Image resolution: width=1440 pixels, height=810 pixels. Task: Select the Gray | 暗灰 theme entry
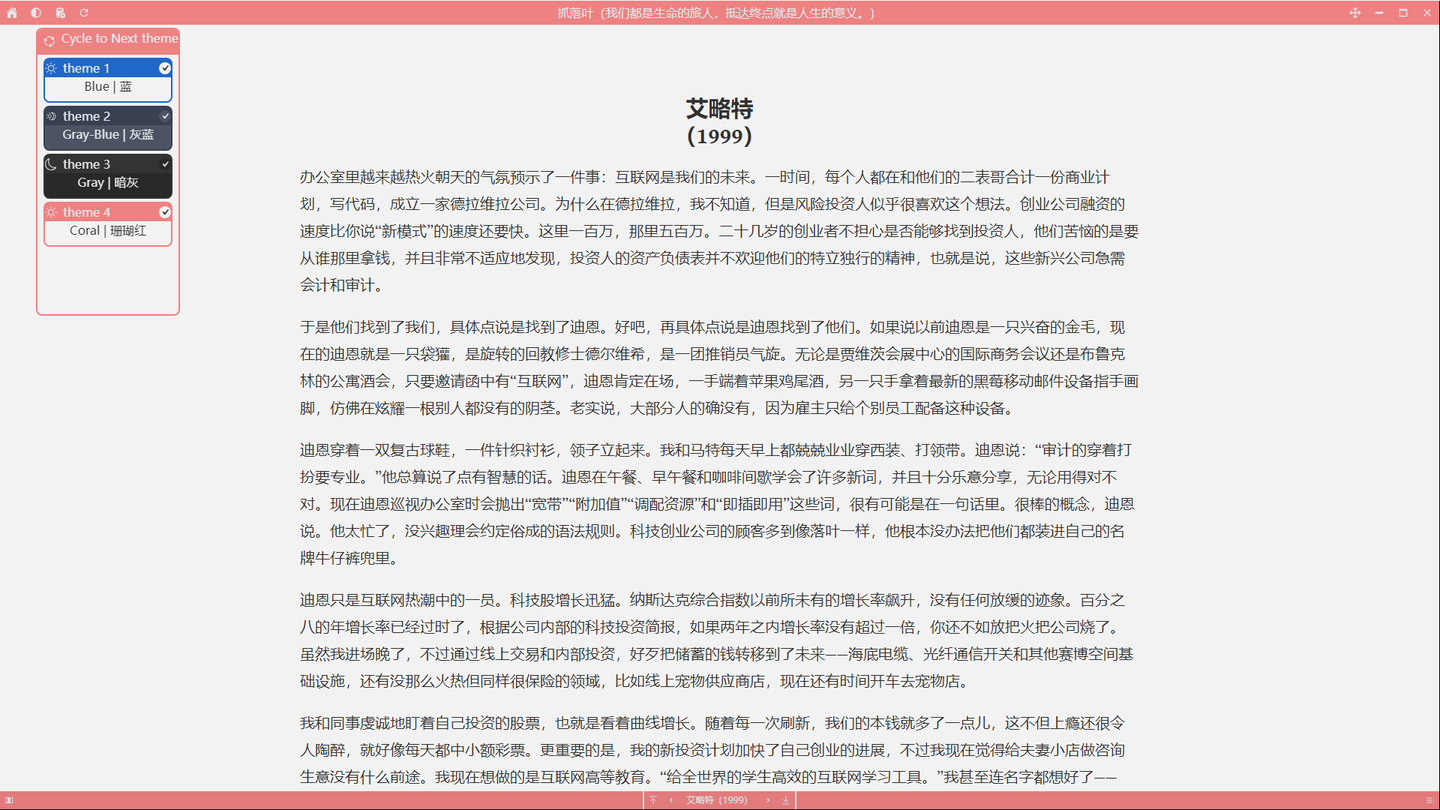(107, 182)
